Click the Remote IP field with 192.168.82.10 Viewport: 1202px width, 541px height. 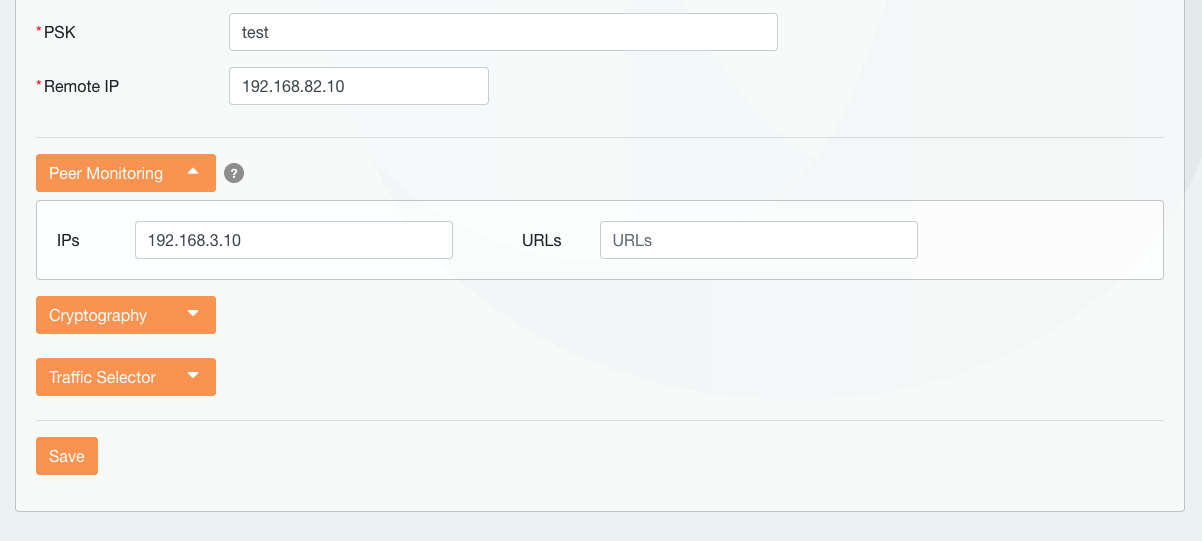tap(358, 86)
